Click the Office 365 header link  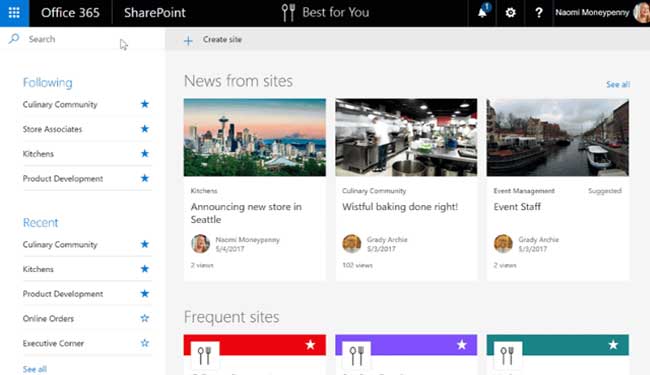tap(70, 13)
